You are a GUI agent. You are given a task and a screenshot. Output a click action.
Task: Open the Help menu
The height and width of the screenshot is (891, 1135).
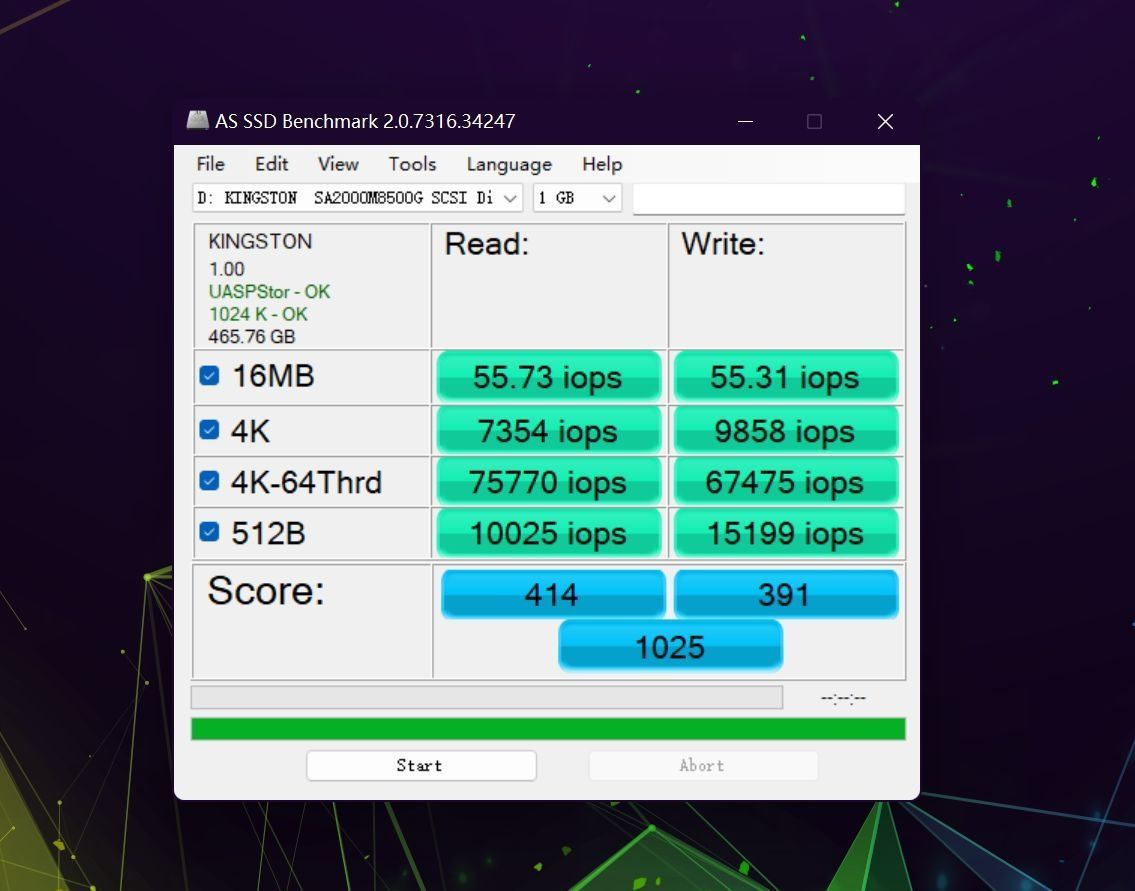(602, 164)
